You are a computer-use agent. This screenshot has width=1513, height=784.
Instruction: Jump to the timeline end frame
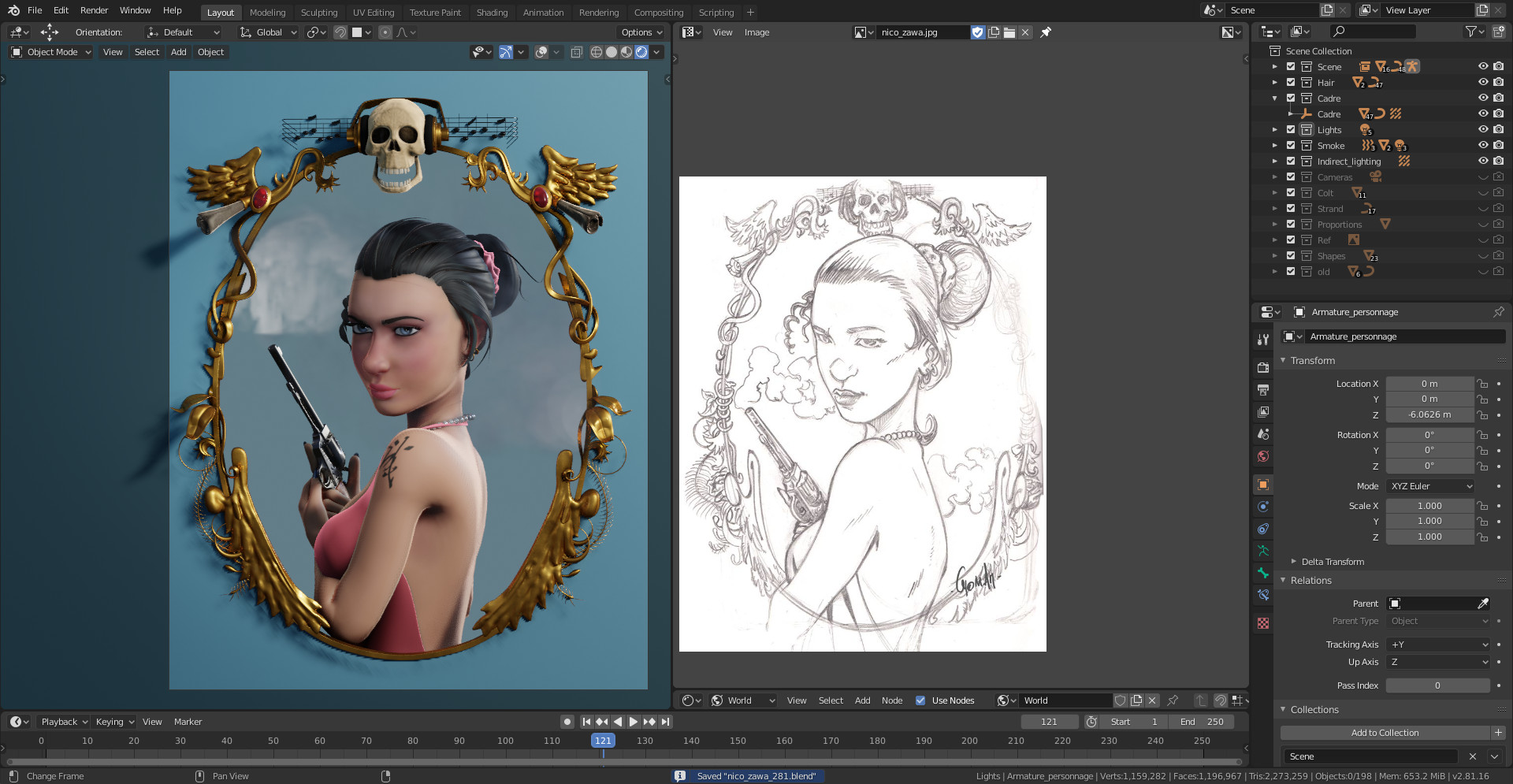(666, 722)
